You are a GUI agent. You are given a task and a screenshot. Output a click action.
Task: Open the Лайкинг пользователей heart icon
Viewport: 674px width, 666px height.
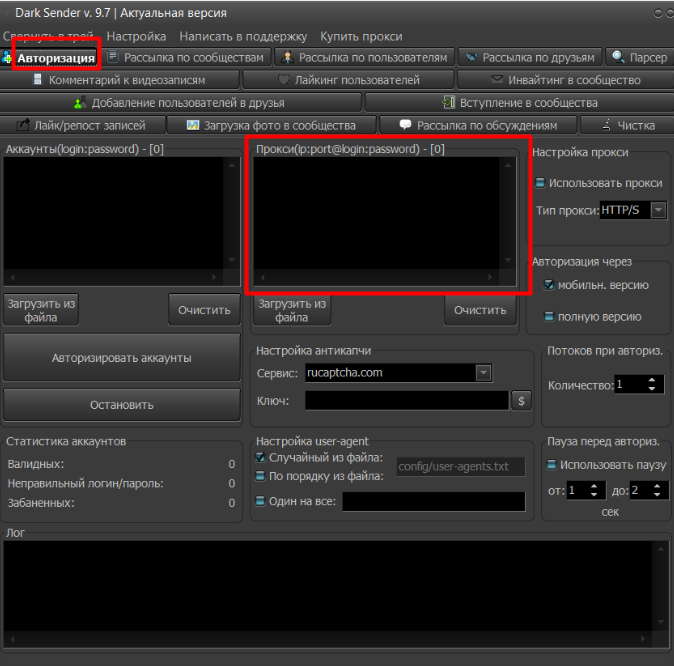coord(283,80)
